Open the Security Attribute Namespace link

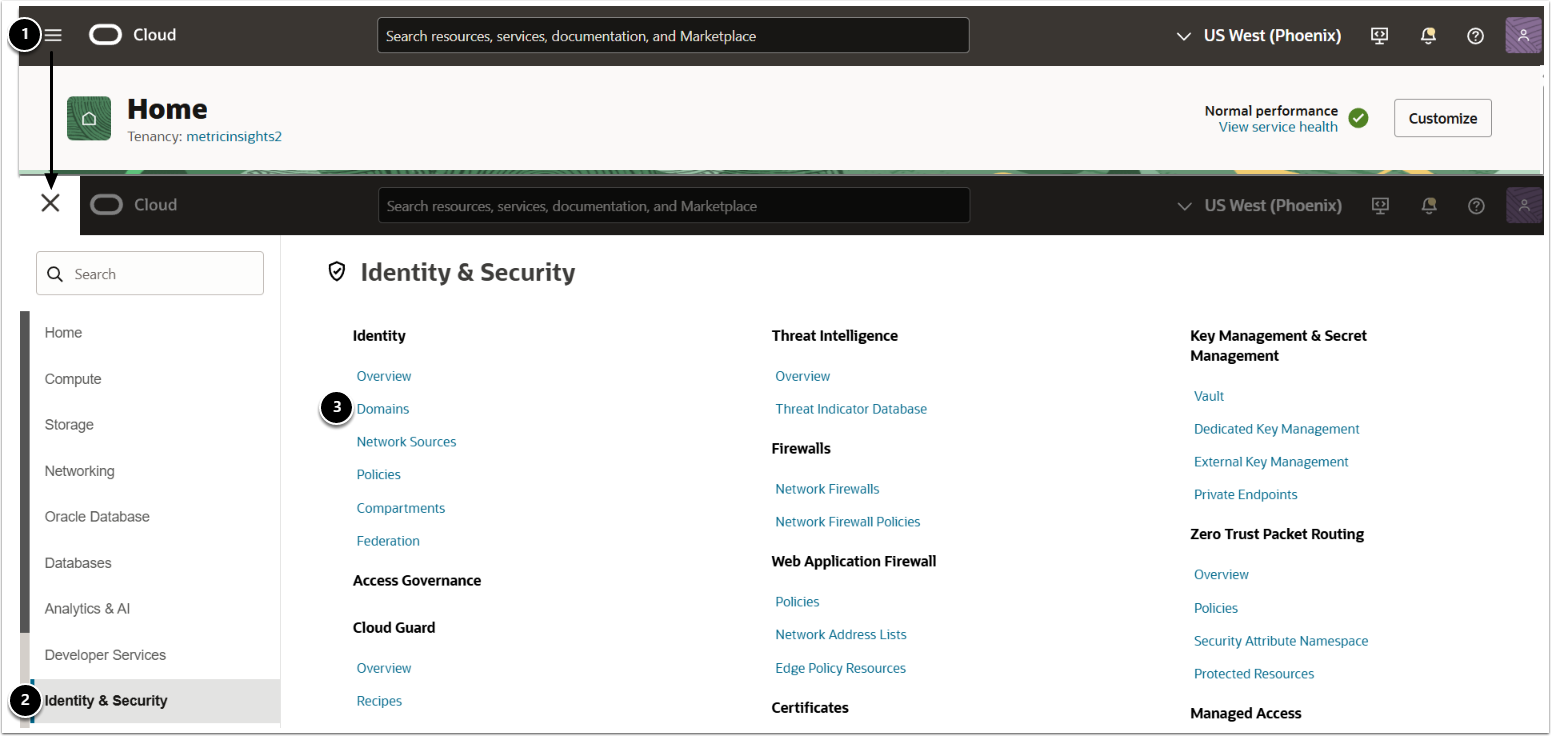[1281, 641]
